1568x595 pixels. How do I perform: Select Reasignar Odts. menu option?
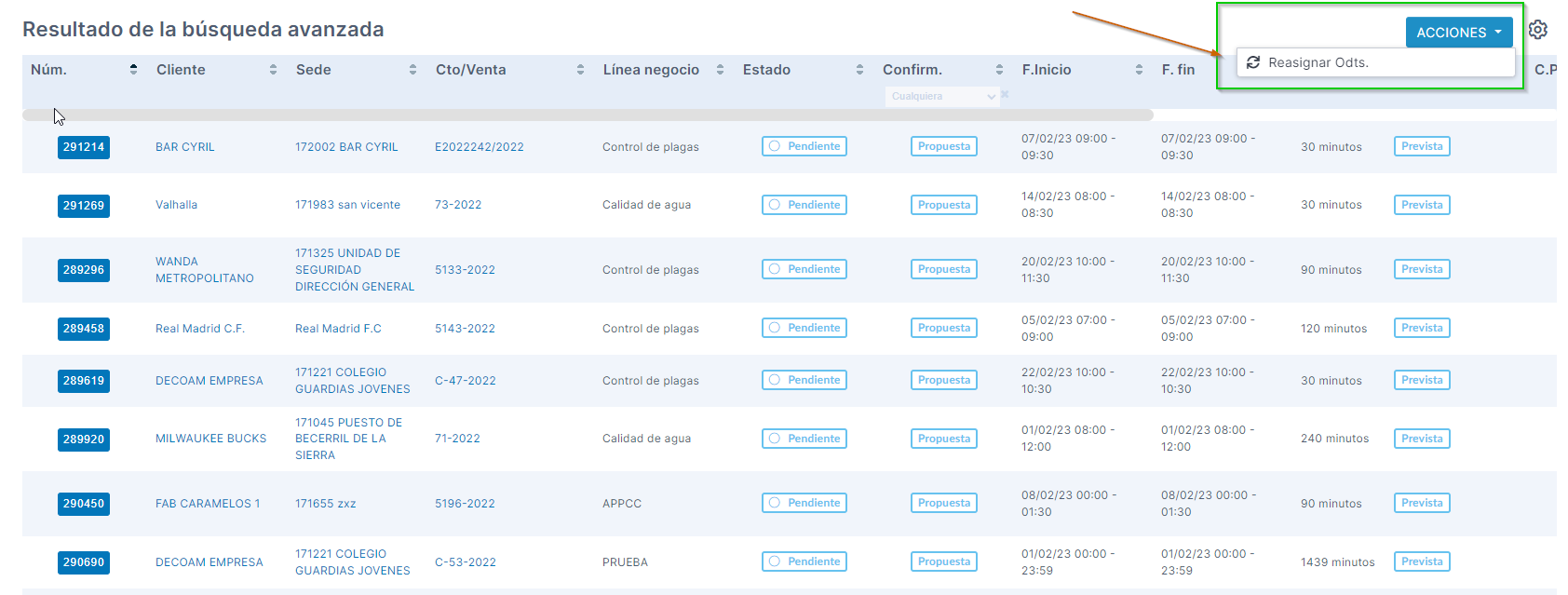pyautogui.click(x=1318, y=62)
